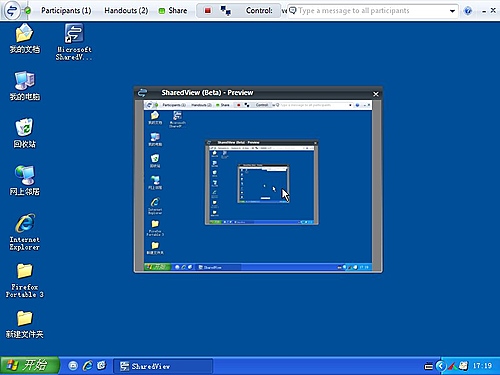Expand hidden system tray icons arrow
This screenshot has height=375, width=500.
point(441,366)
